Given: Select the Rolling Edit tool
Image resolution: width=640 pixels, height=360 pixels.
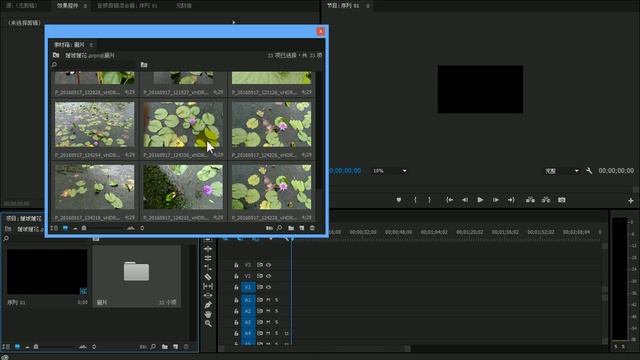Looking at the screenshot, I should [x=208, y=258].
